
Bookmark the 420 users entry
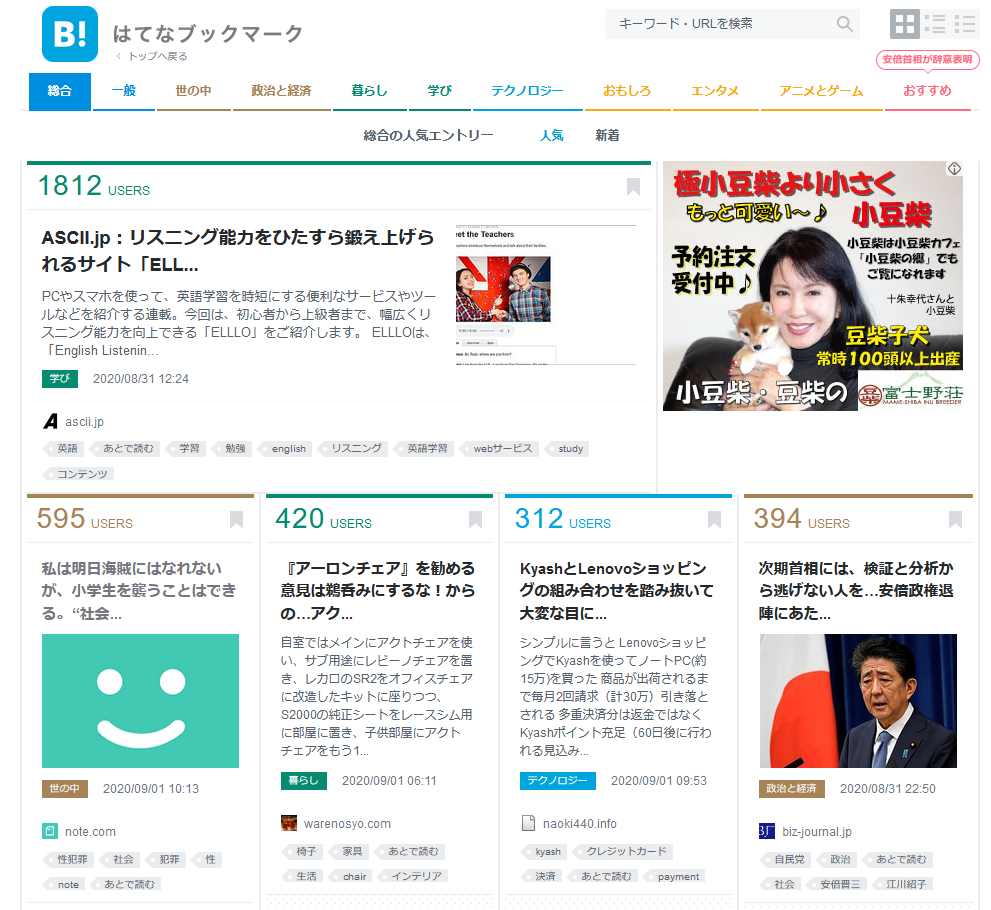point(475,519)
